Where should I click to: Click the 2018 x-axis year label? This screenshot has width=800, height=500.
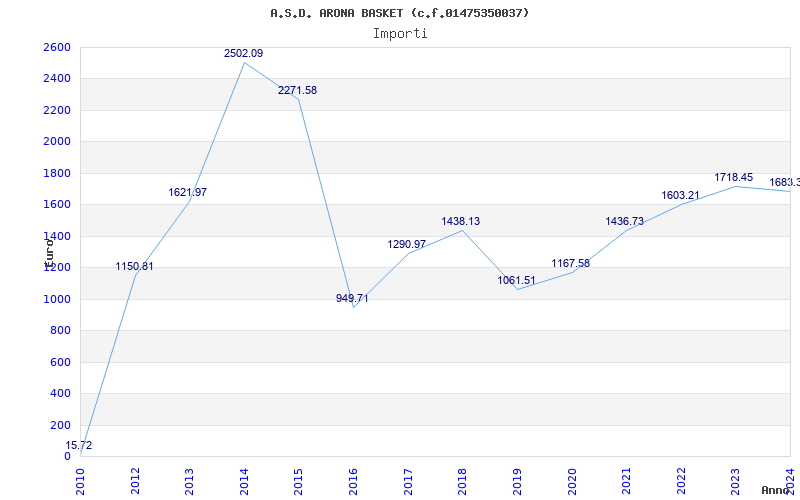click(462, 481)
